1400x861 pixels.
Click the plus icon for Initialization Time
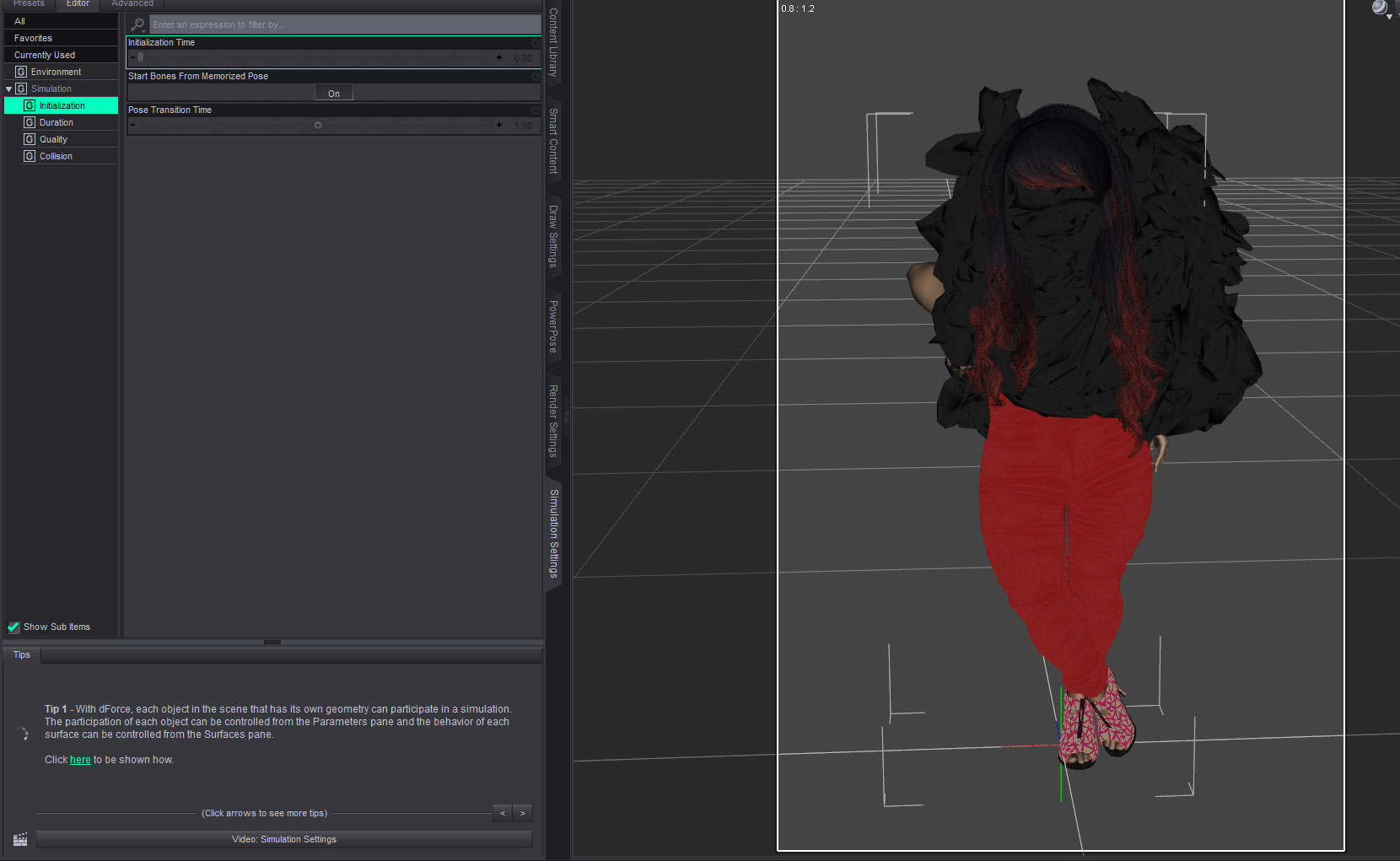(x=499, y=57)
